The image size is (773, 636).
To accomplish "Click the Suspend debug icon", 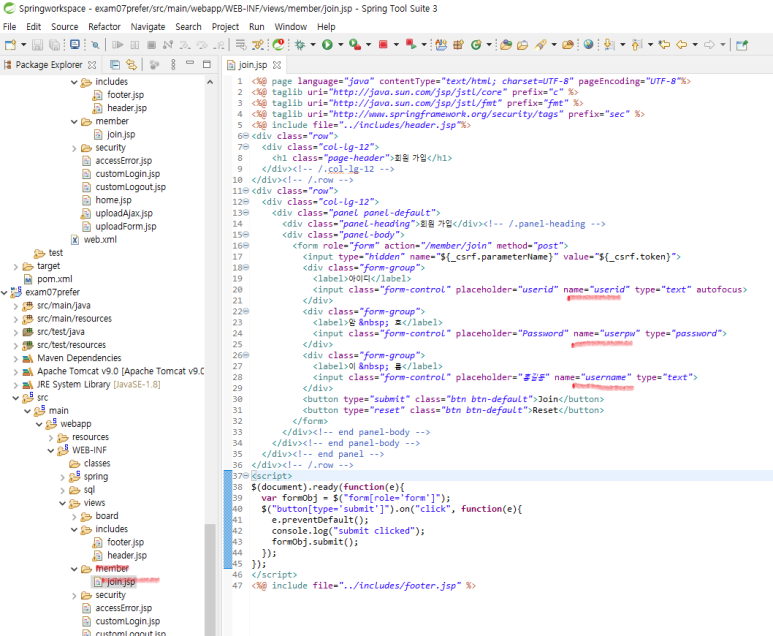I will tap(135, 45).
